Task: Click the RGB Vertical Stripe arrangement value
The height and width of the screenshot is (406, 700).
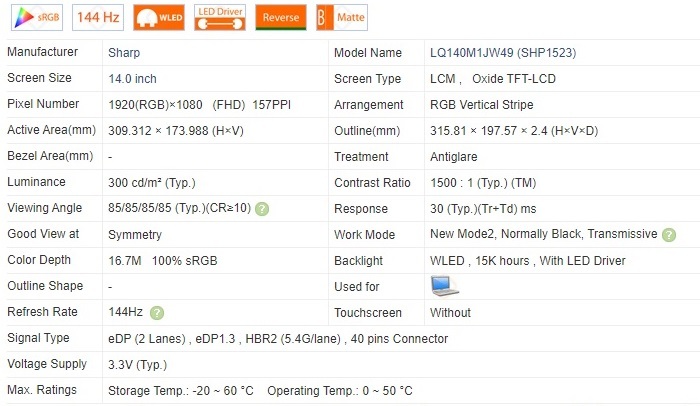Action: coord(482,105)
